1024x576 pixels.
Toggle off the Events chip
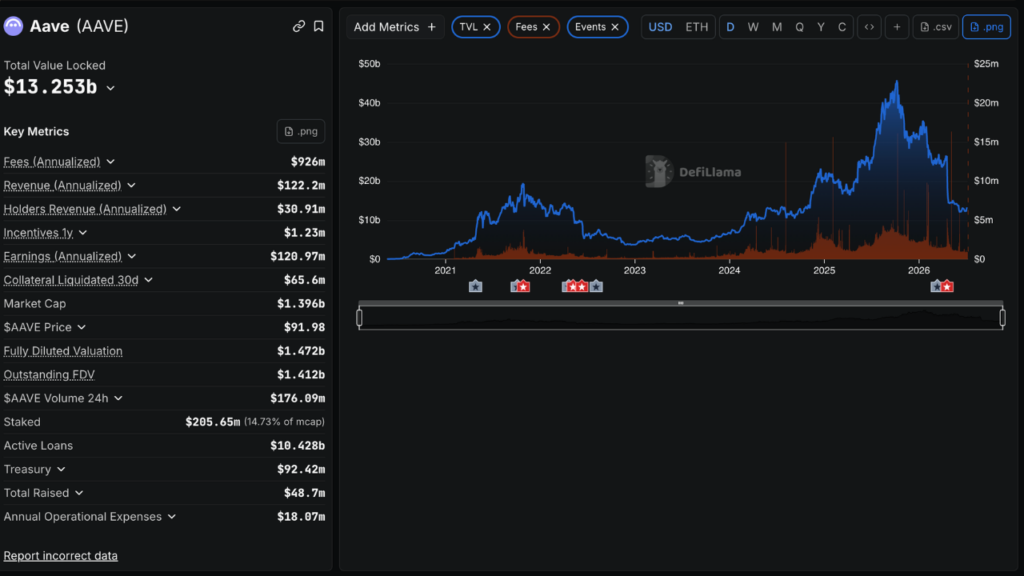click(x=615, y=27)
